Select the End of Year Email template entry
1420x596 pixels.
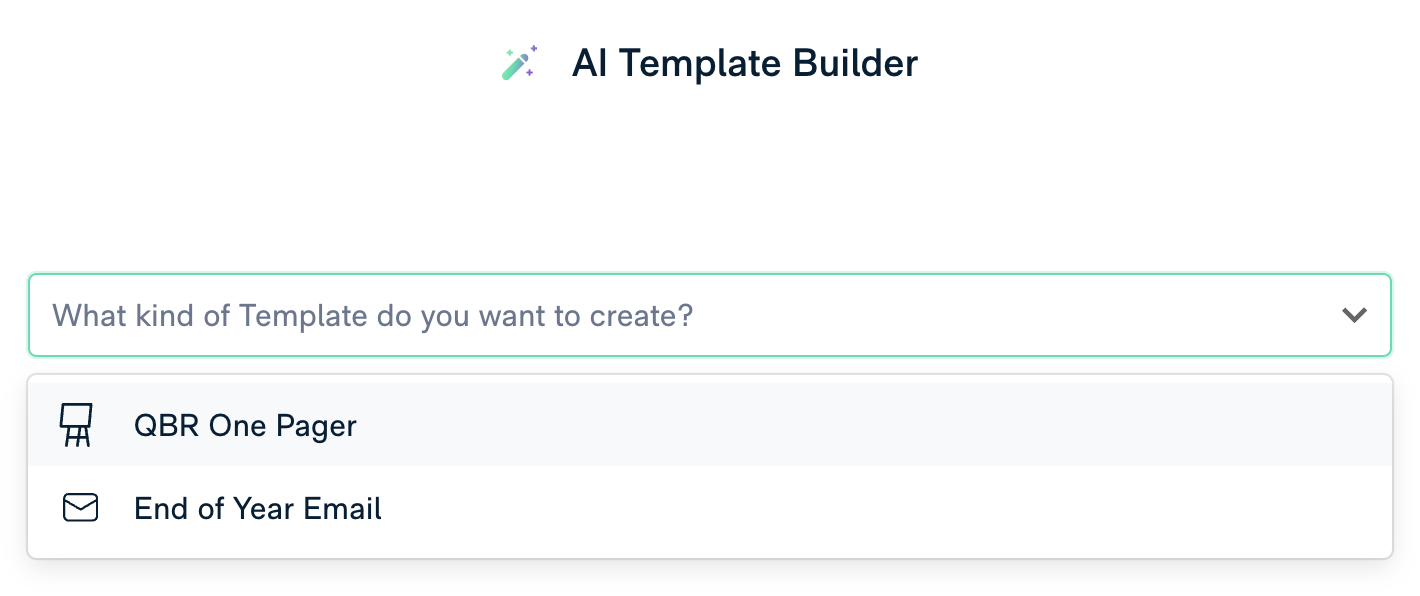[x=710, y=508]
